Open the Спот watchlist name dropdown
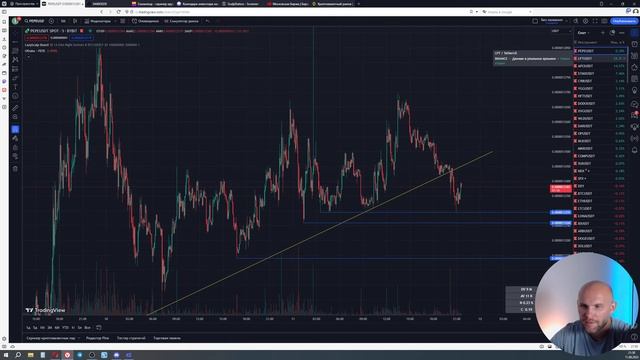The image size is (640, 360). coord(584,33)
